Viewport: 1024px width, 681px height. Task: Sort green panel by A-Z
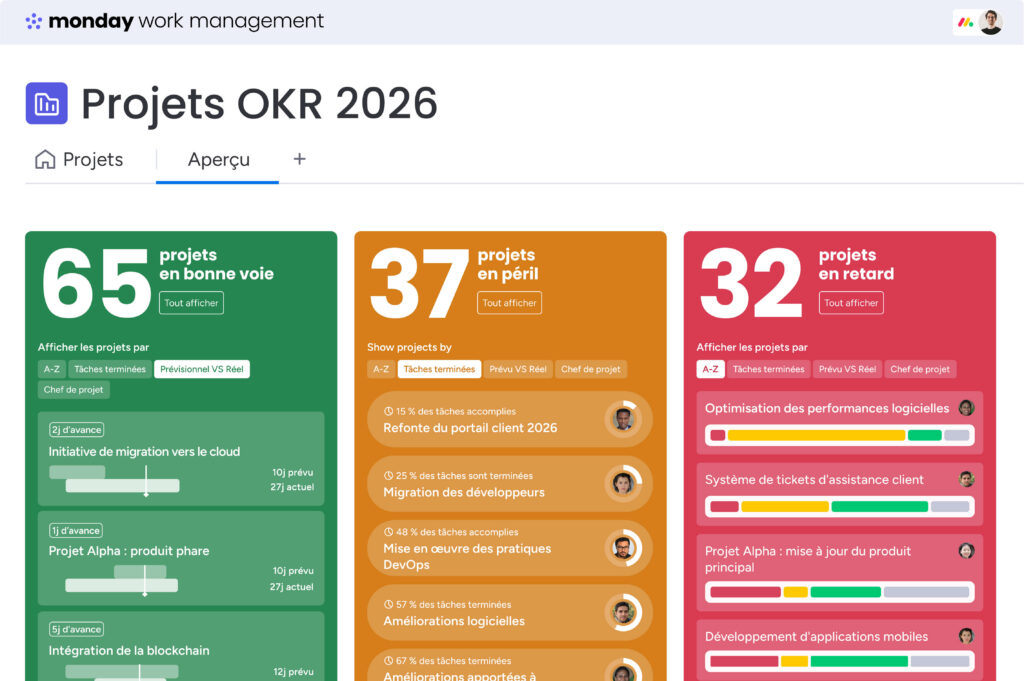52,369
